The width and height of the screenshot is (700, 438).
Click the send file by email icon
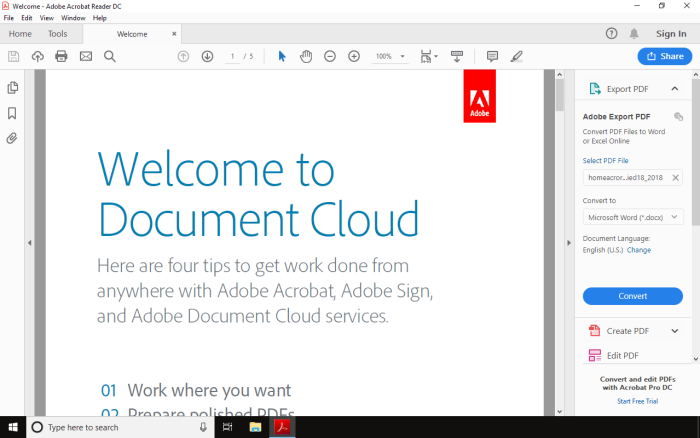[x=86, y=56]
